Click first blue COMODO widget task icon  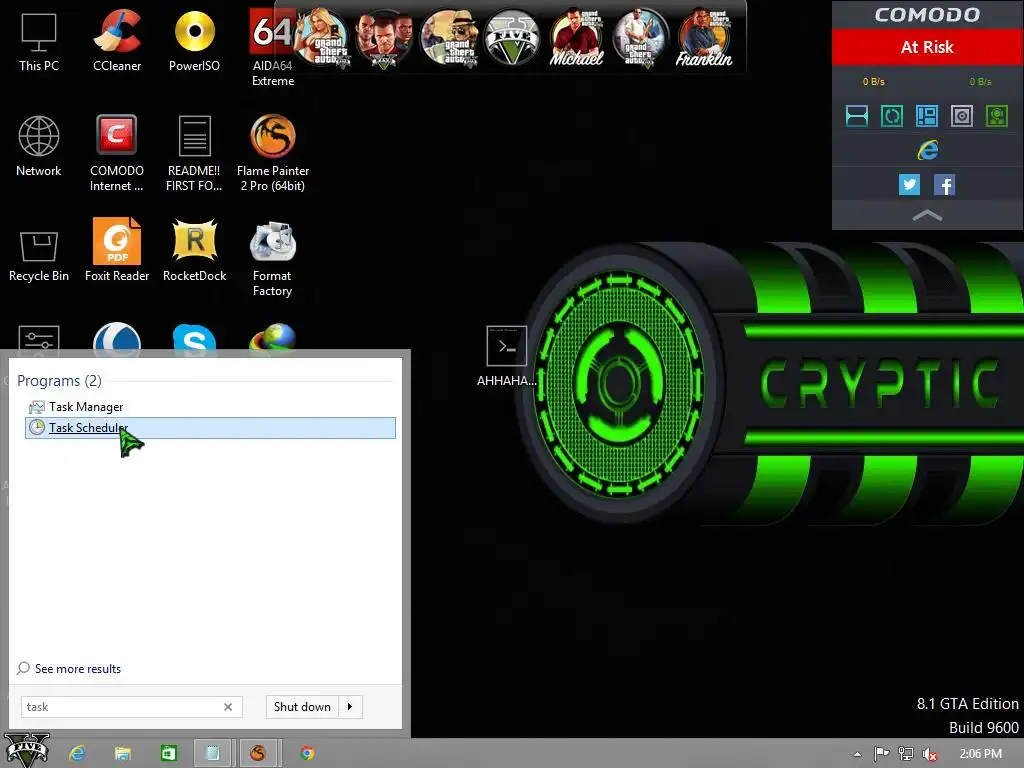coord(857,116)
